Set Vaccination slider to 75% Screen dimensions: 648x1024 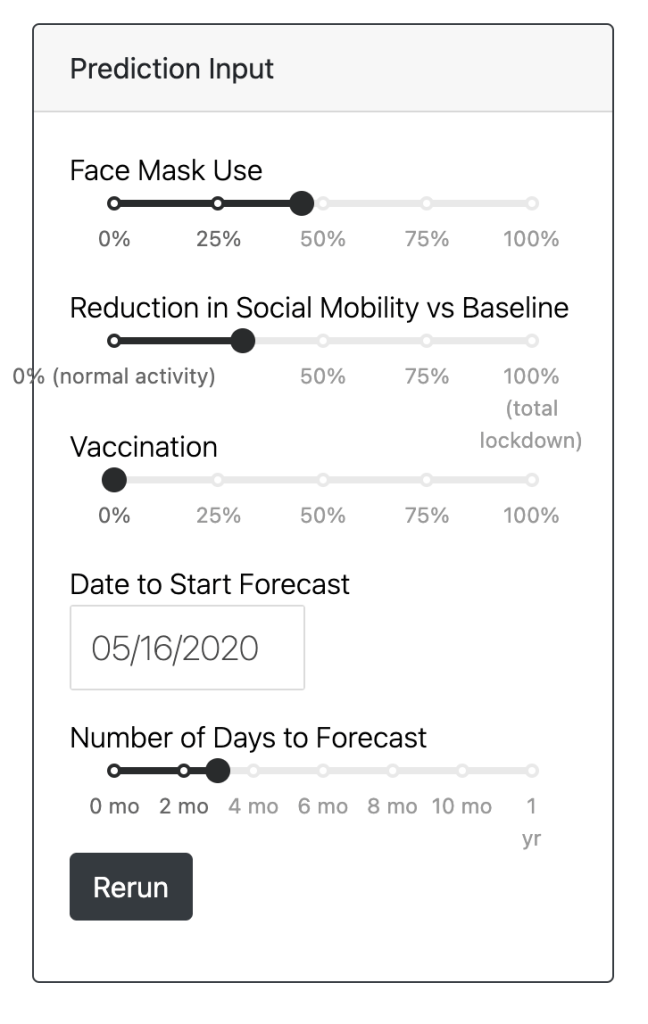point(427,480)
